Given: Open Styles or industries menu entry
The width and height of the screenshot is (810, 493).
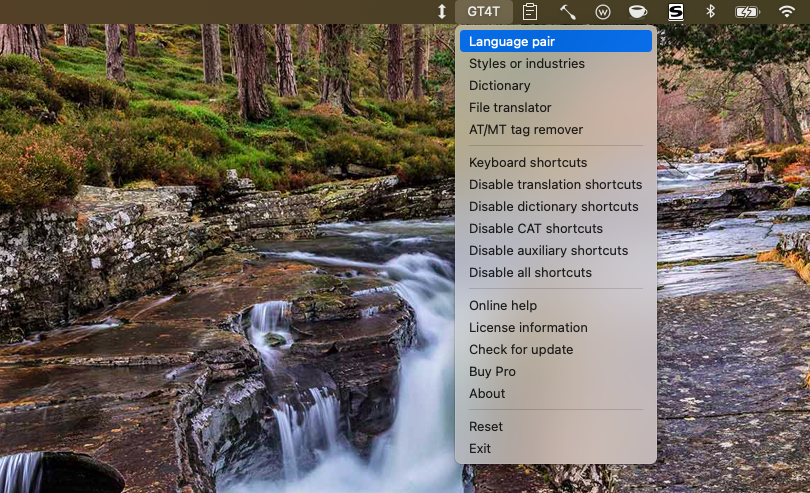Looking at the screenshot, I should [x=526, y=63].
